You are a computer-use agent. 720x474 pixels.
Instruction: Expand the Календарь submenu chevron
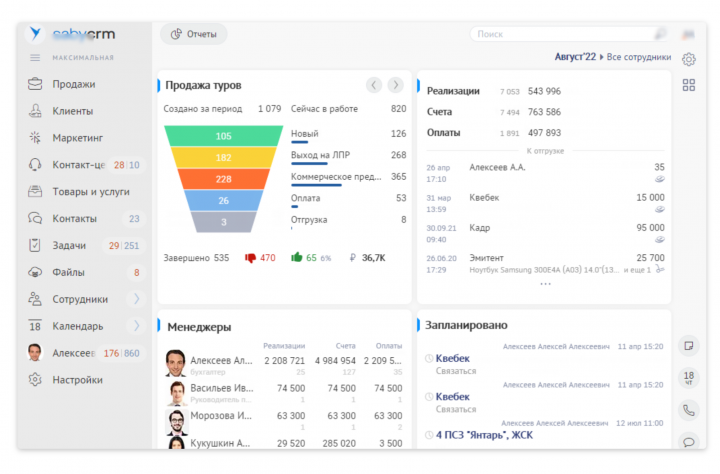(136, 326)
